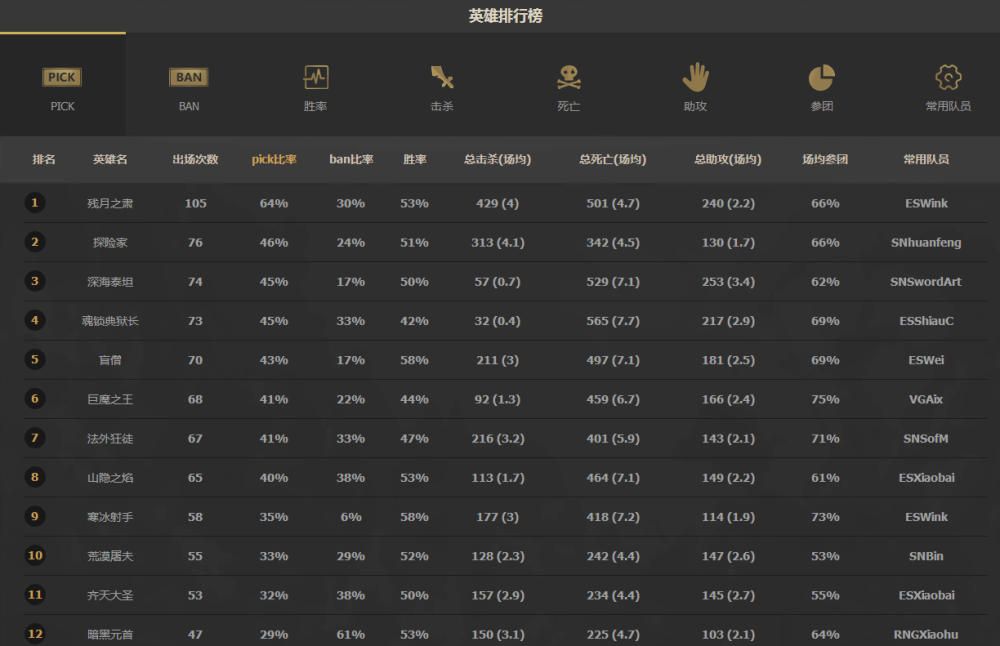Click the 61% ban rate of 暗黑元首
The width and height of the screenshot is (1000, 646).
coord(351,635)
